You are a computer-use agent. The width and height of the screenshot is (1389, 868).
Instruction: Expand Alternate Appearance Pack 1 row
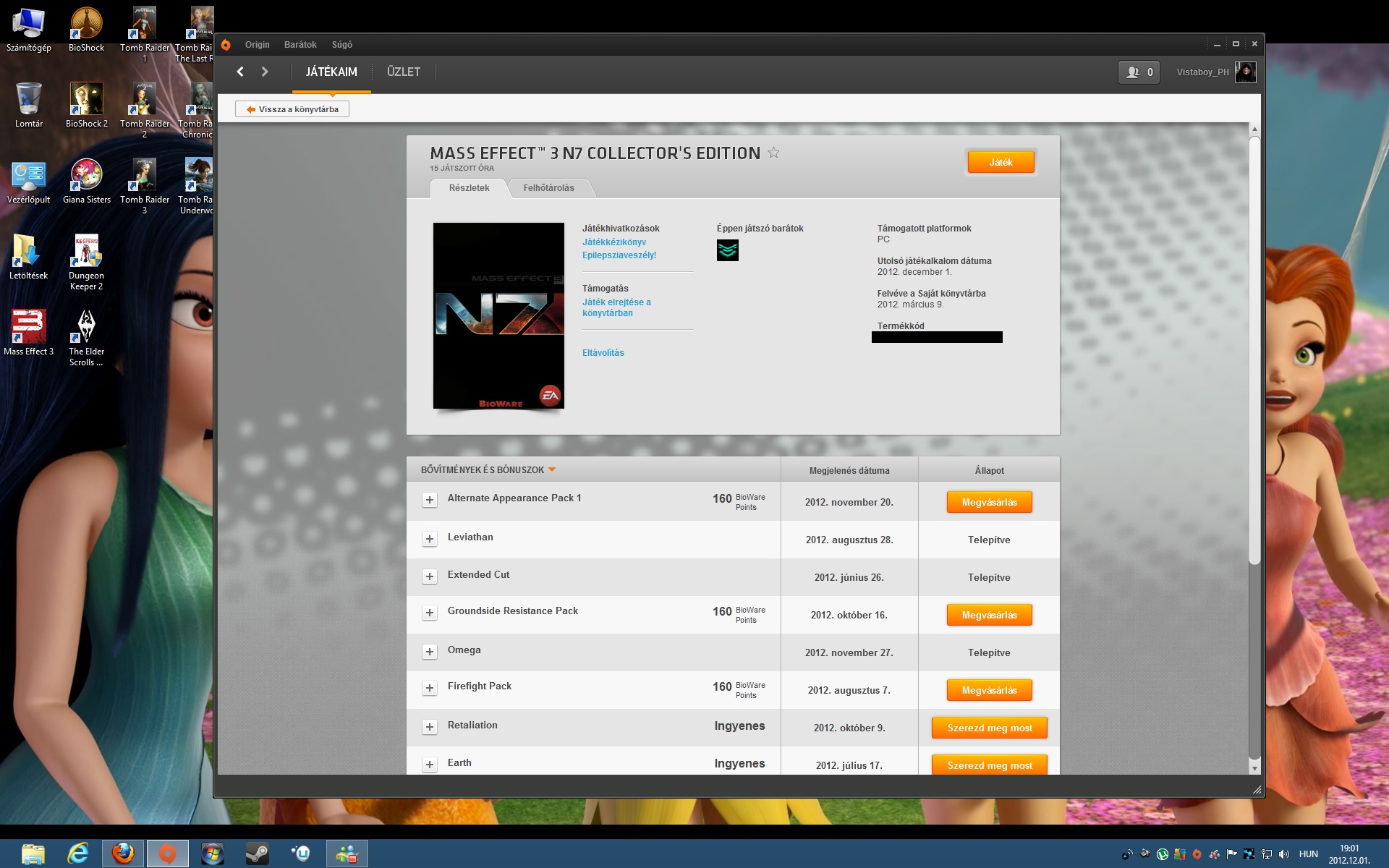pos(430,500)
